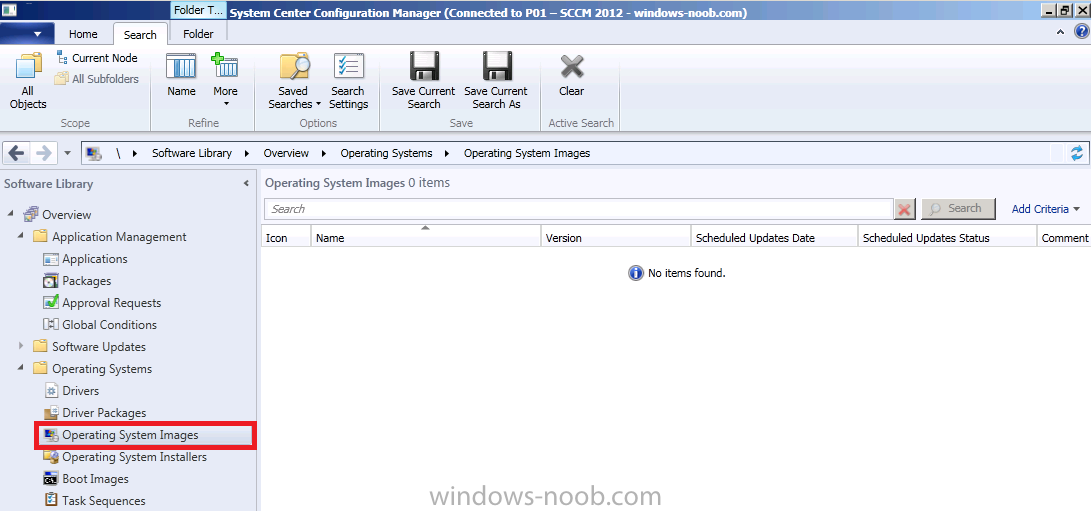This screenshot has height=511, width=1091.
Task: Open the Task Sequences node
Action: pyautogui.click(x=104, y=501)
